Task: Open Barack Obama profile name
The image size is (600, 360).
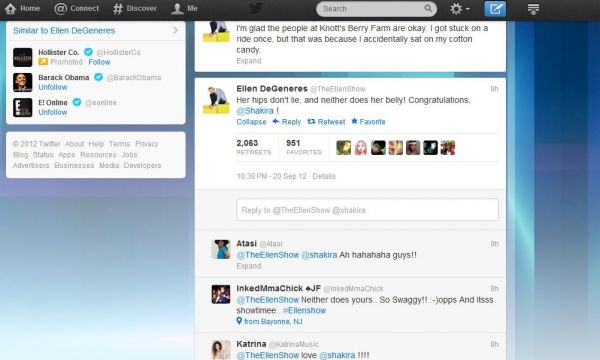Action: click(x=64, y=77)
